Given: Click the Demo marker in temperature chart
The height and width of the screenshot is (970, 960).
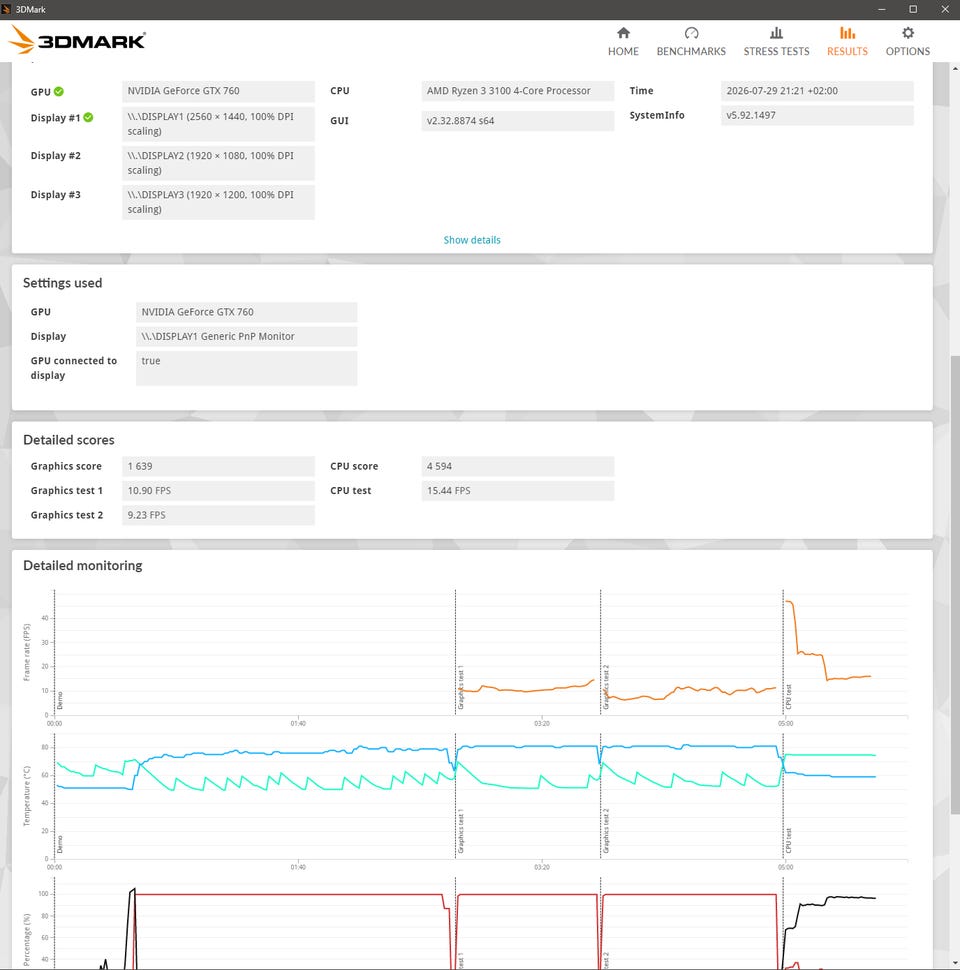Looking at the screenshot, I should click(59, 844).
